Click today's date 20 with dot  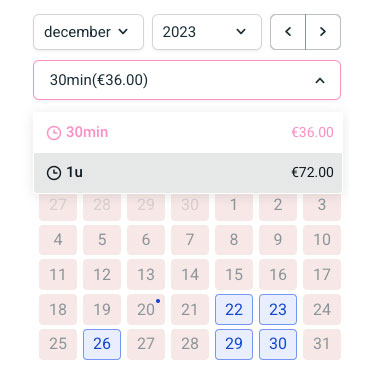click(x=146, y=309)
